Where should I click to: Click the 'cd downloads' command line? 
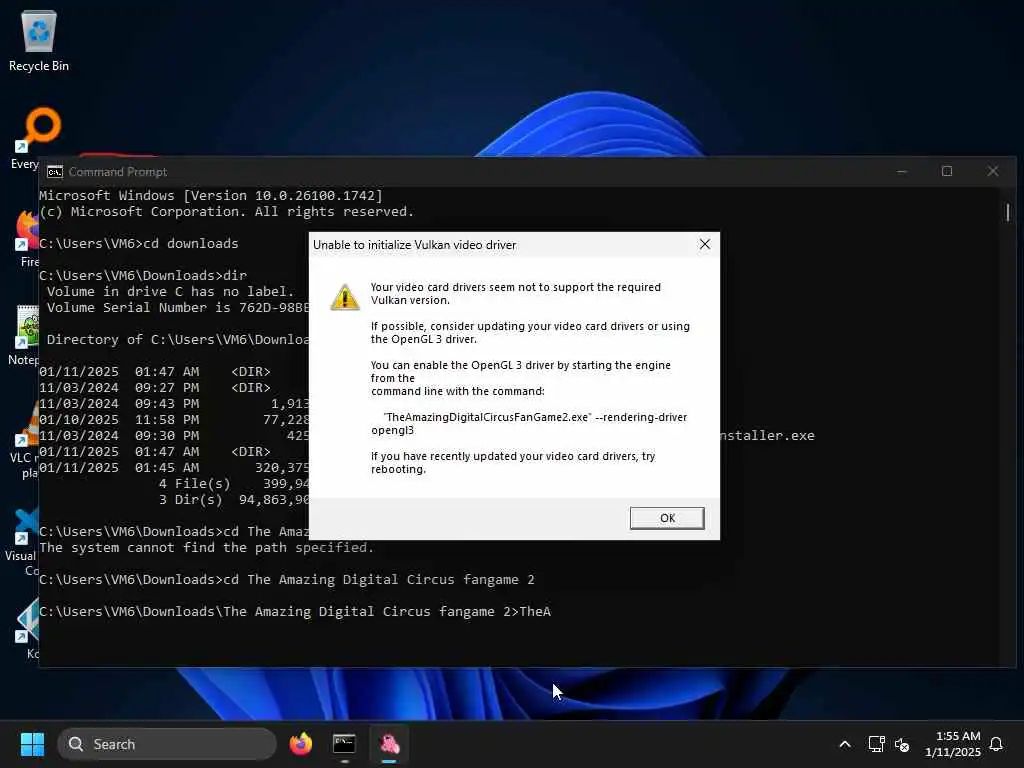138,244
